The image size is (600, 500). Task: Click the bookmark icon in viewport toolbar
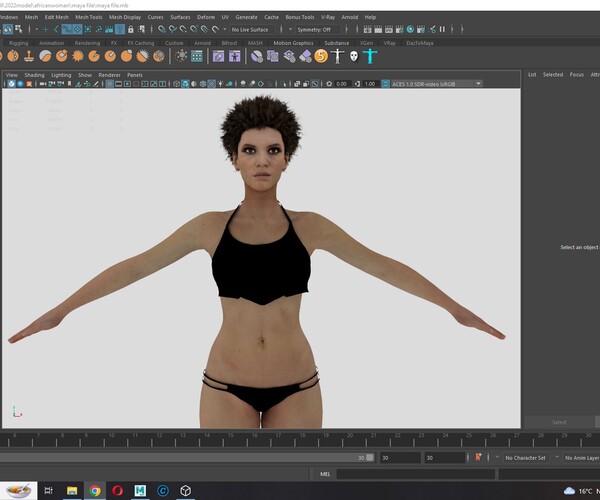coord(69,84)
